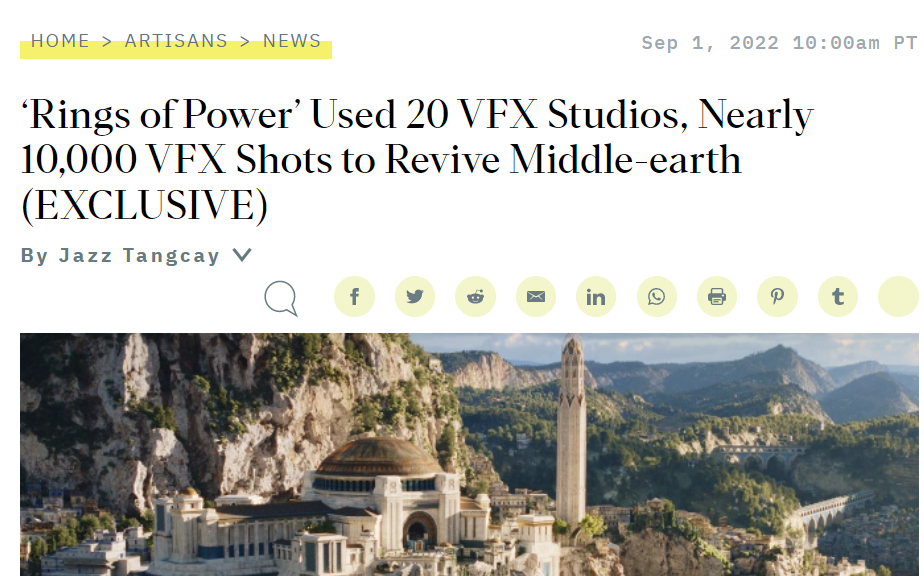The image size is (924, 576).
Task: Share article on Tumblr
Action: tap(838, 297)
